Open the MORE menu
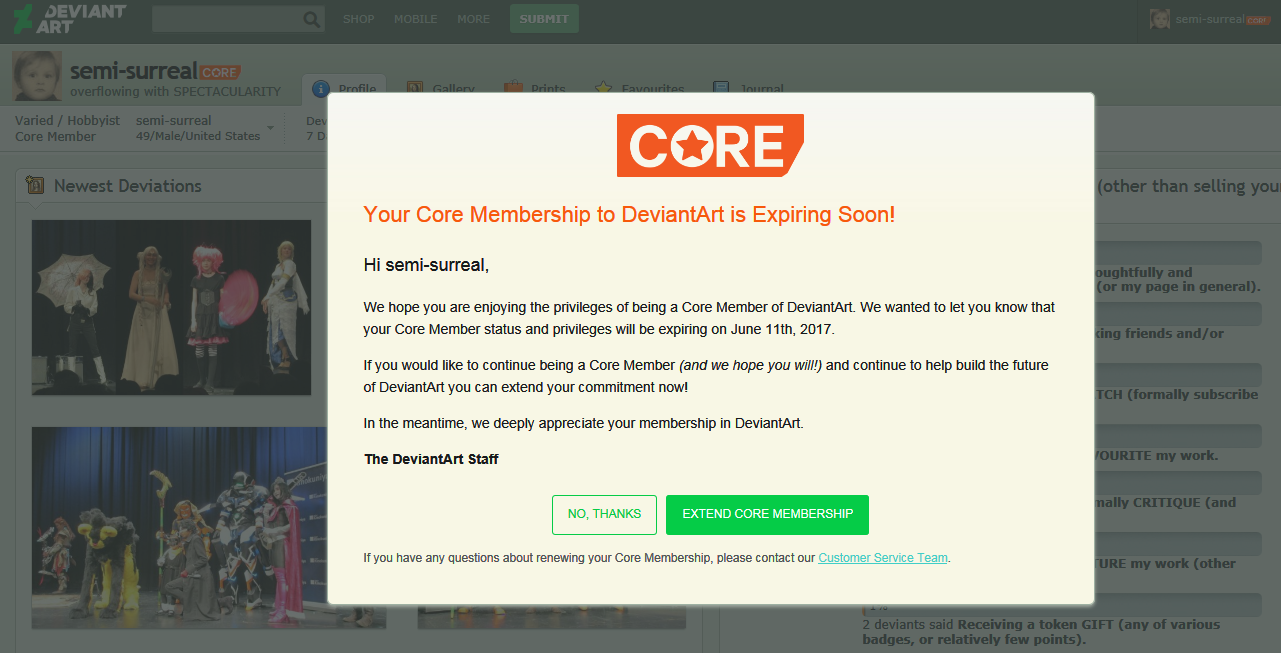 point(474,19)
